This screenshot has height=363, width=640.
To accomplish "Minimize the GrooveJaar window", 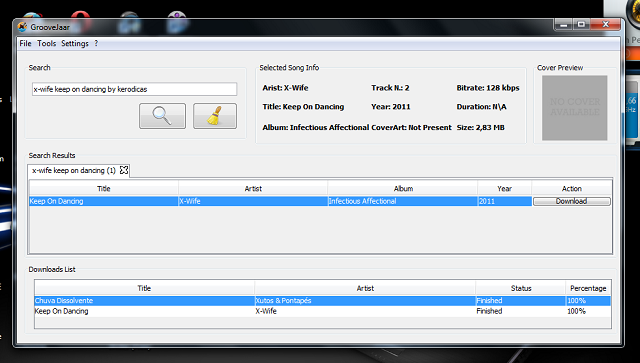I will (564, 24).
